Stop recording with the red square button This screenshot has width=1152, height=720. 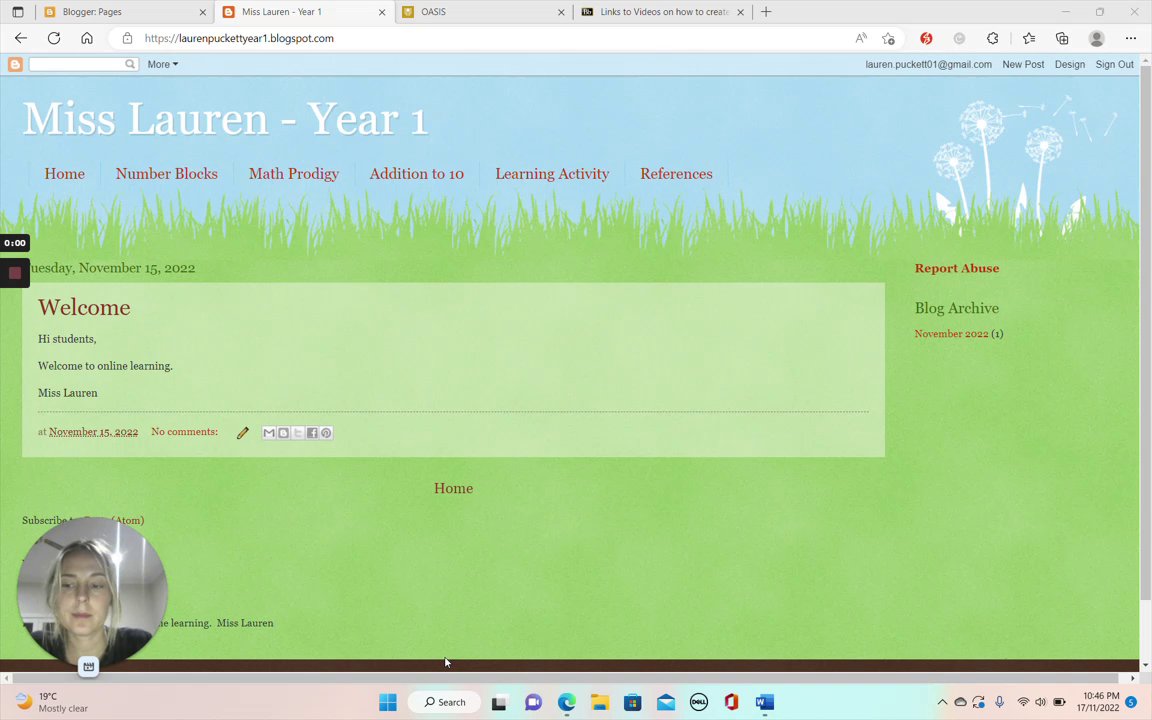(x=15, y=273)
